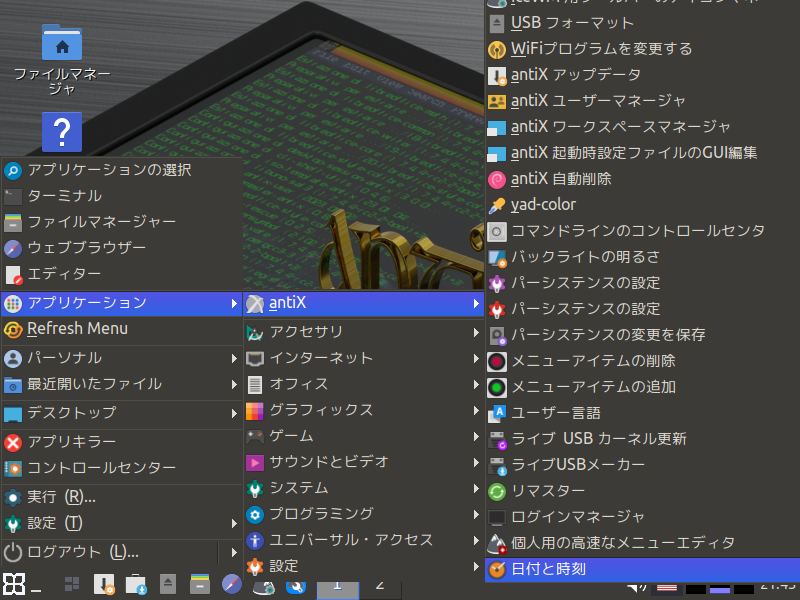This screenshot has height=600, width=800.
Task: Switch to workspace 2 in taskbar
Action: (380, 589)
